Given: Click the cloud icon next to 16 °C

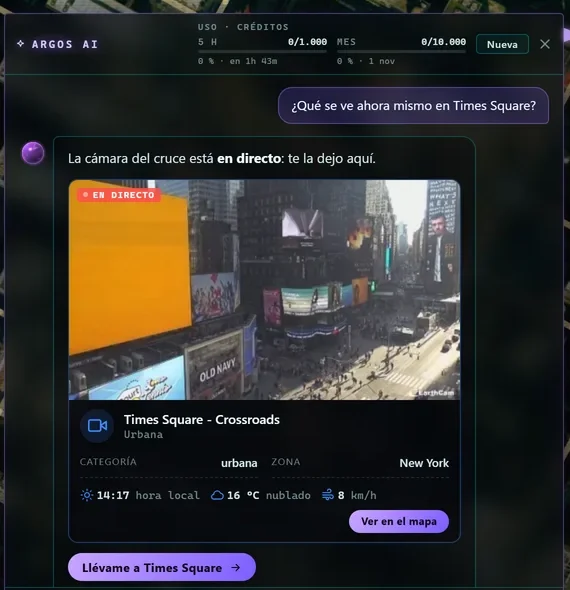Looking at the screenshot, I should (x=217, y=495).
